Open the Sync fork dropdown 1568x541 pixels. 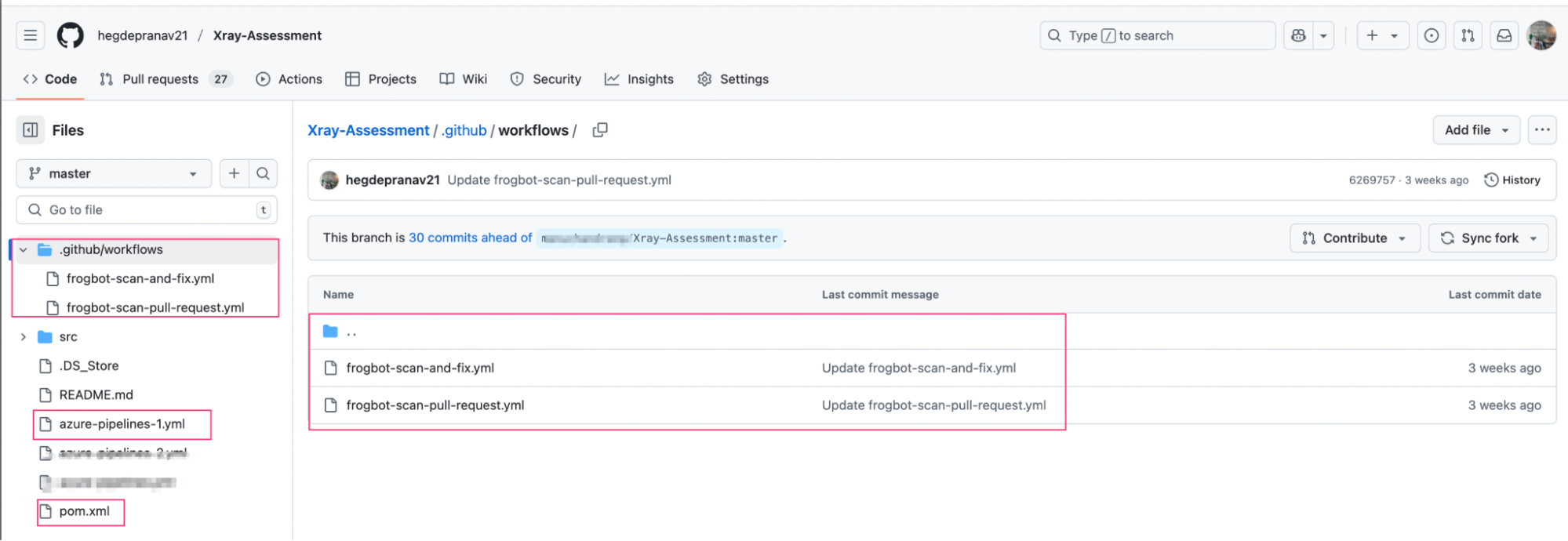click(1488, 238)
